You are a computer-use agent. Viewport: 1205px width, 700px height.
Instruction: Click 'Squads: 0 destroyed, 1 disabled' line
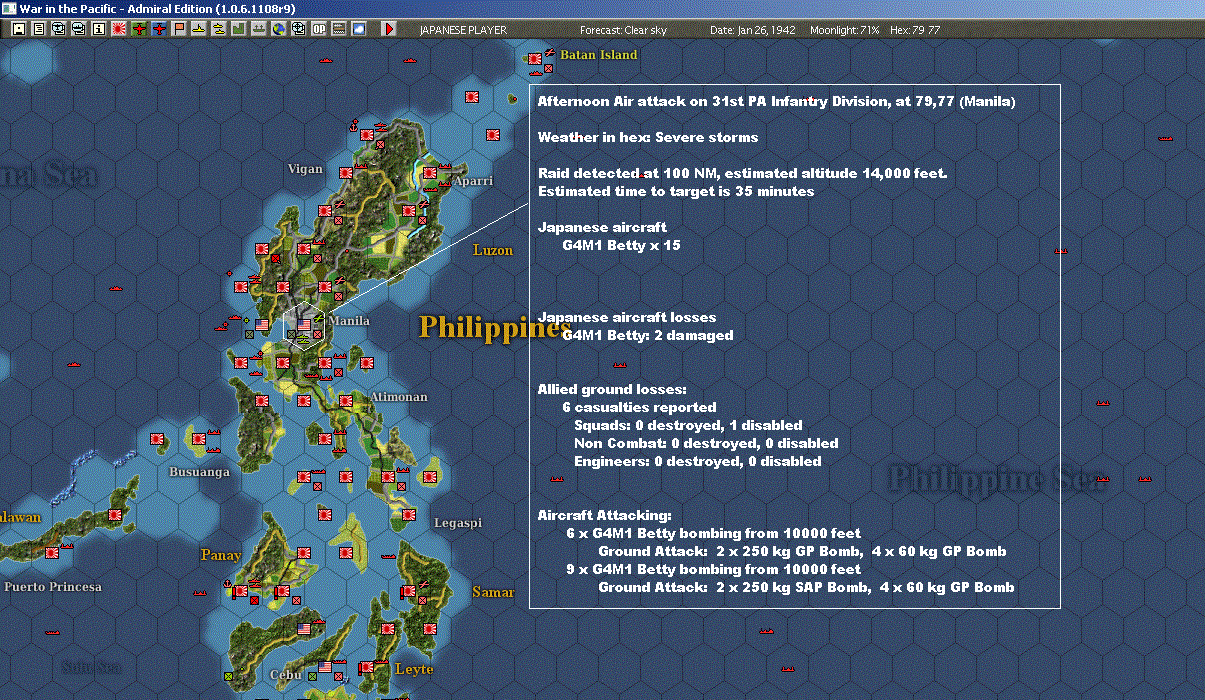pyautogui.click(x=688, y=425)
